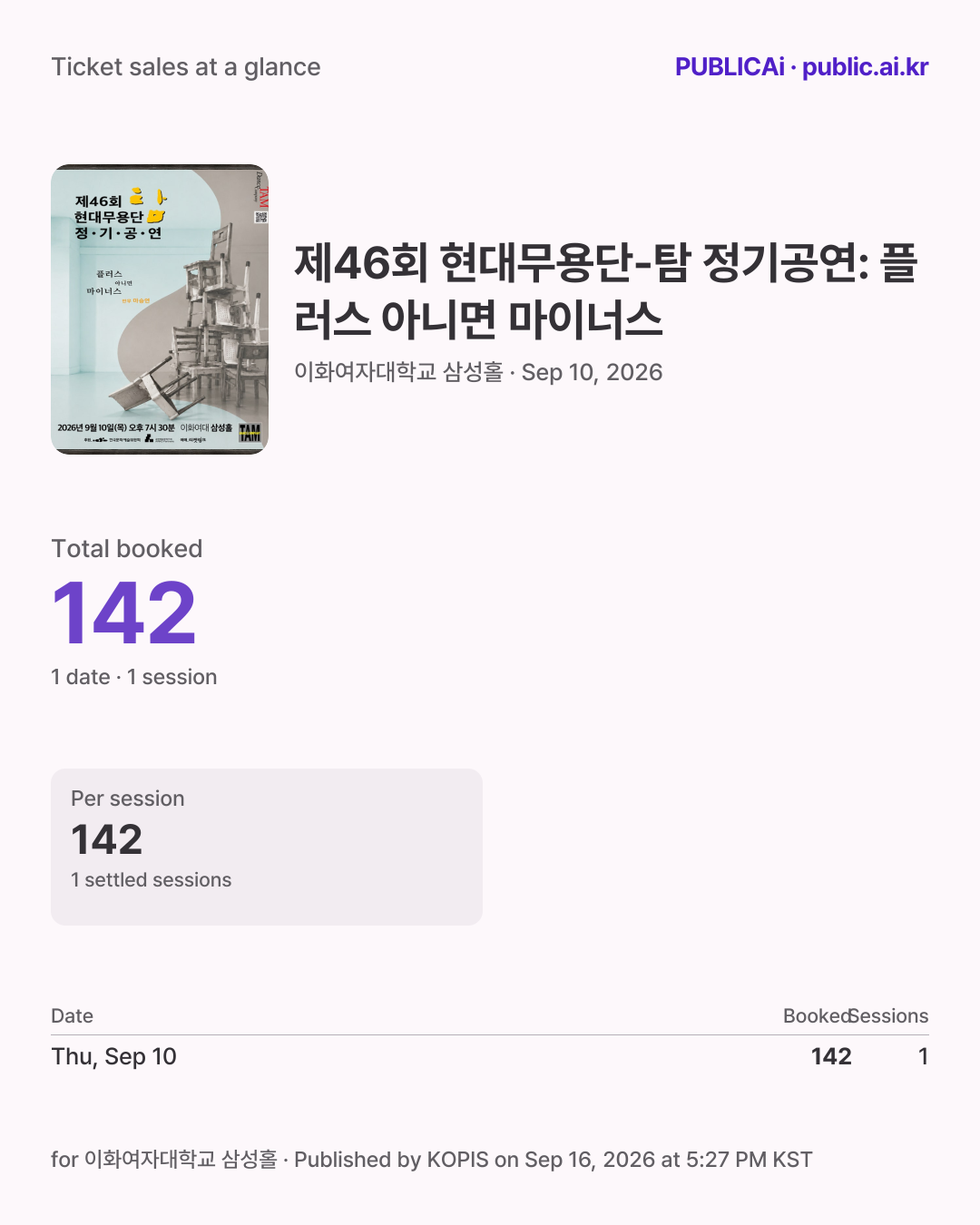
Task: Click the Published by KOPIS footer text
Action: (x=553, y=1160)
